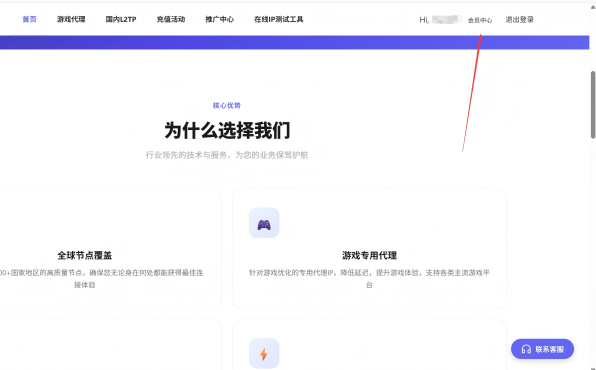Select 推广中心 in navigation
596x370 pixels.
pos(219,19)
